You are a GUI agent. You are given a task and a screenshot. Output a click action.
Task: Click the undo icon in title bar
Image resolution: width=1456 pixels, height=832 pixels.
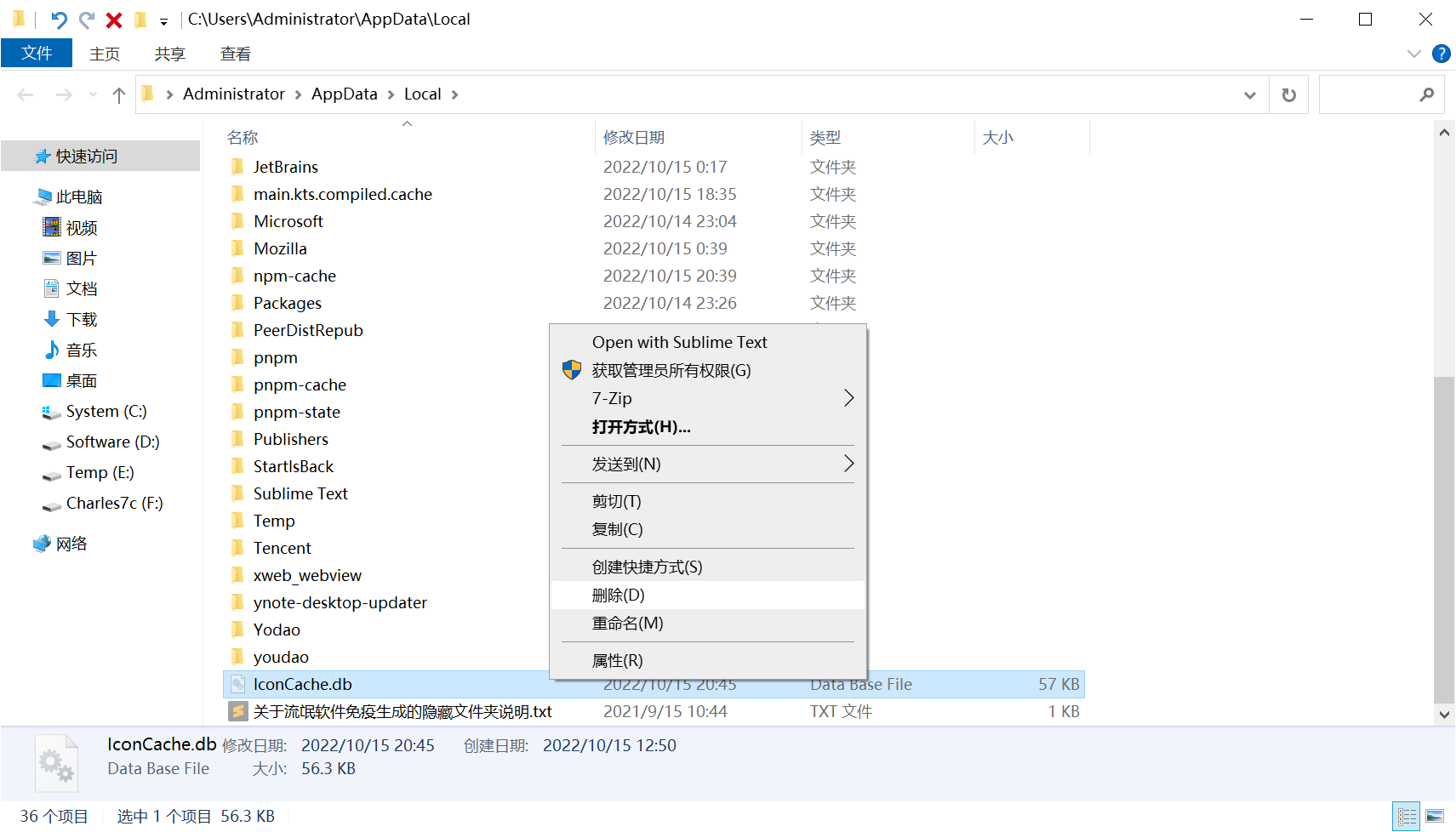[59, 20]
